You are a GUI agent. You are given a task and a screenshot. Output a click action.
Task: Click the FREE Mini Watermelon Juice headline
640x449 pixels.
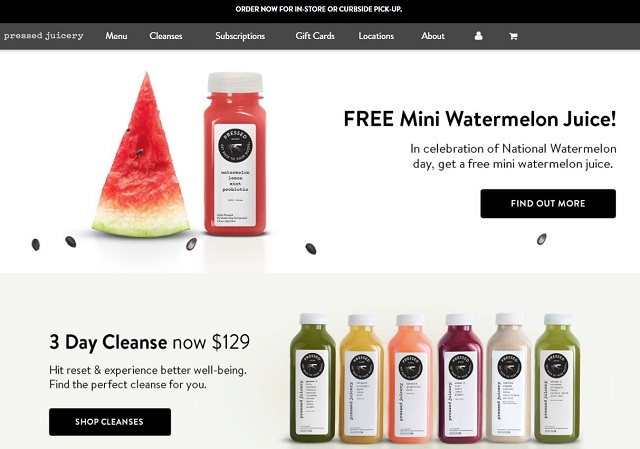coord(480,119)
